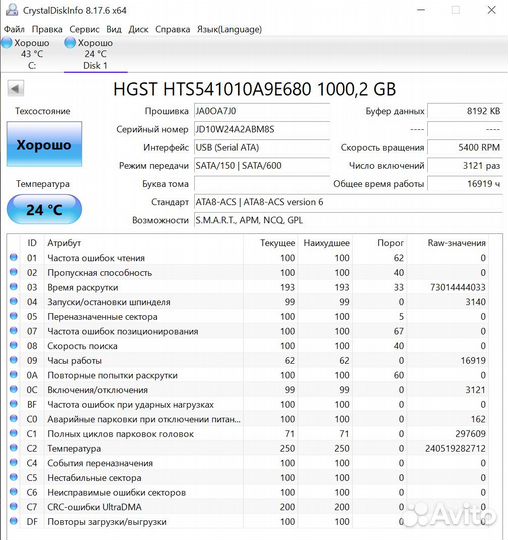Click the Порог column header
Screen dimensions: 508x540
(390, 243)
